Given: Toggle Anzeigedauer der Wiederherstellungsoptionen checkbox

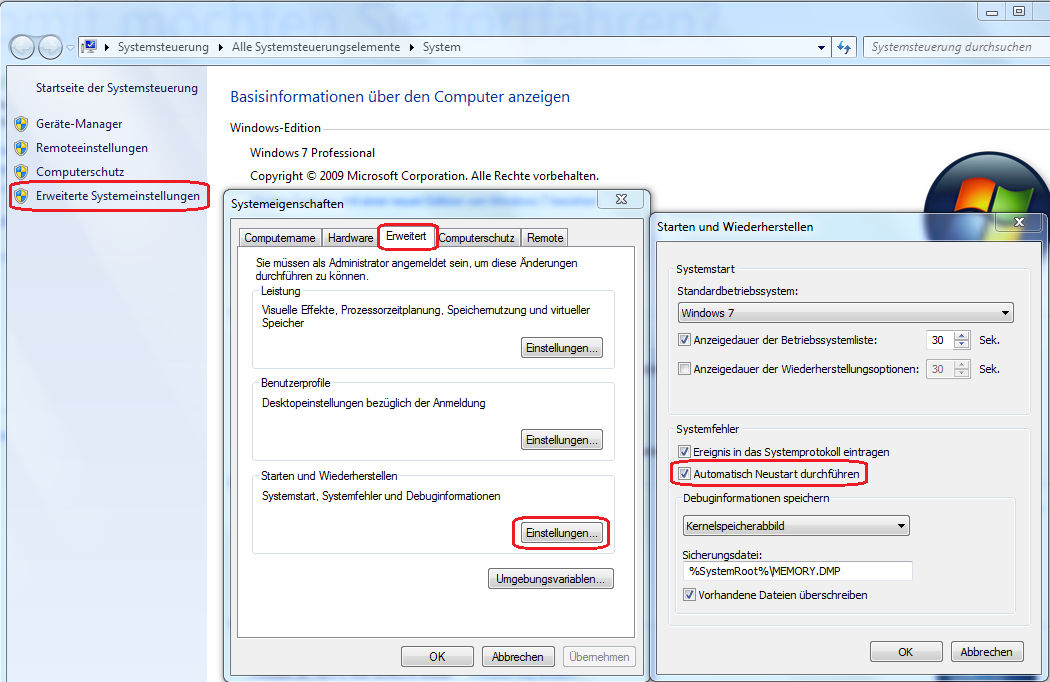Looking at the screenshot, I should (684, 368).
